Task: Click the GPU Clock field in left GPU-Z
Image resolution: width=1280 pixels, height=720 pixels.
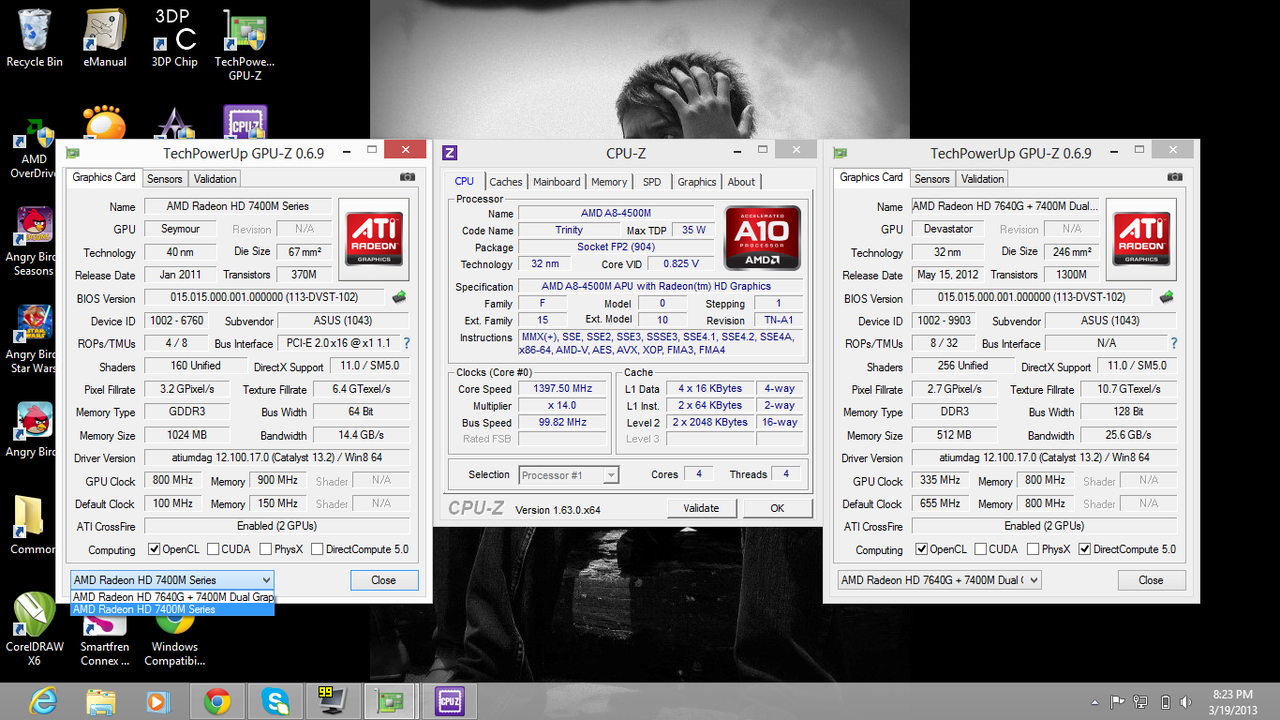Action: tap(173, 481)
